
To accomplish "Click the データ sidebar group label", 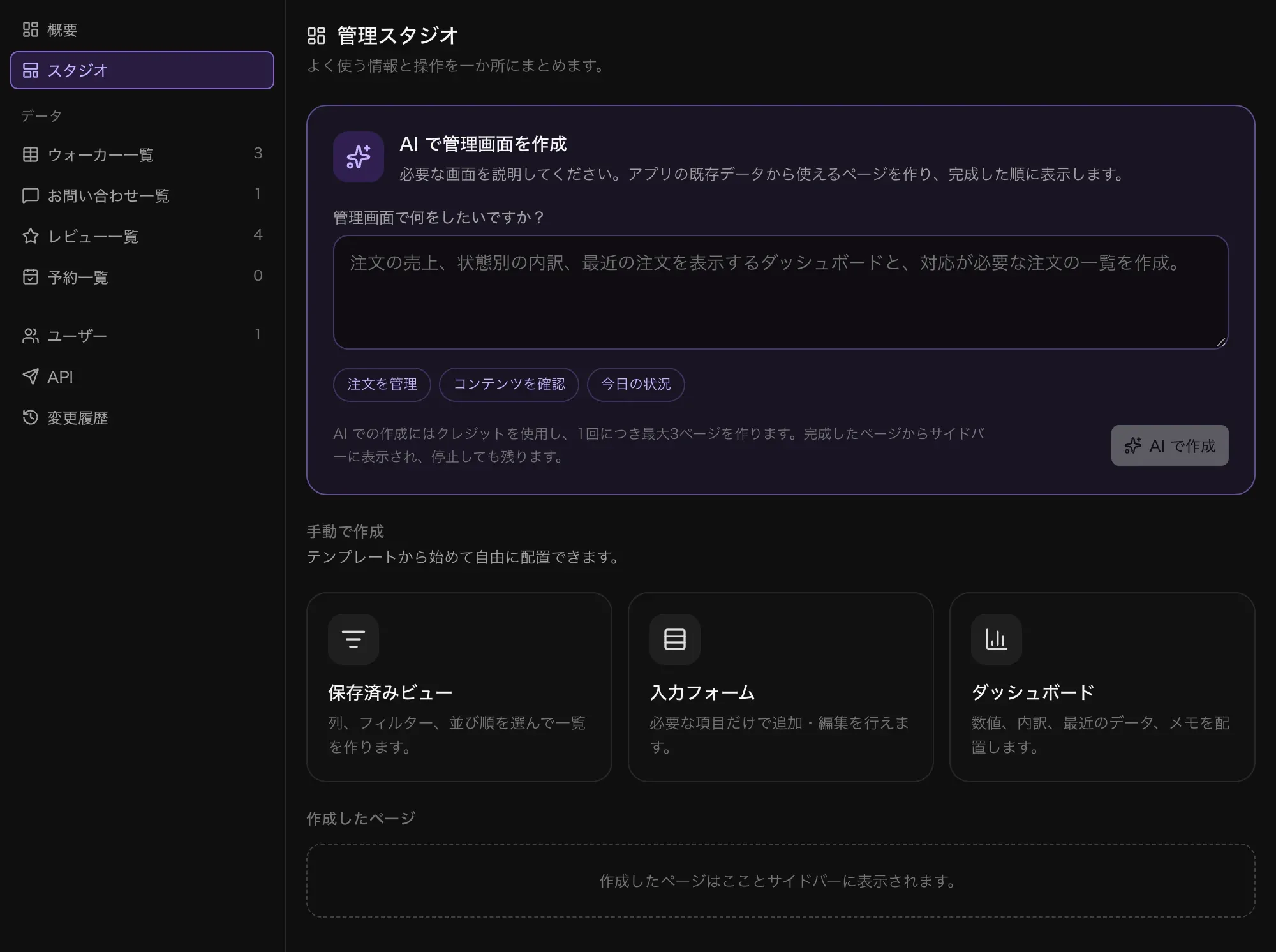I will coord(41,115).
